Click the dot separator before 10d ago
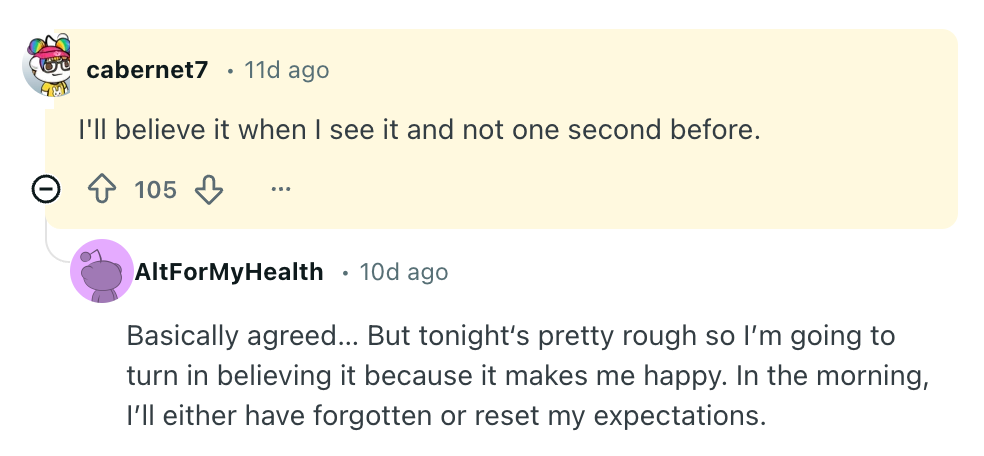 click(x=345, y=273)
